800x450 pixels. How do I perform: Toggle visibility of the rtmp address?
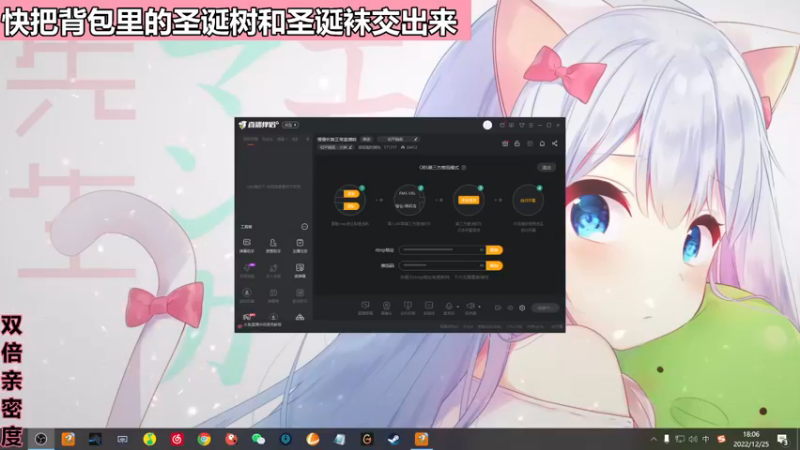tap(481, 250)
